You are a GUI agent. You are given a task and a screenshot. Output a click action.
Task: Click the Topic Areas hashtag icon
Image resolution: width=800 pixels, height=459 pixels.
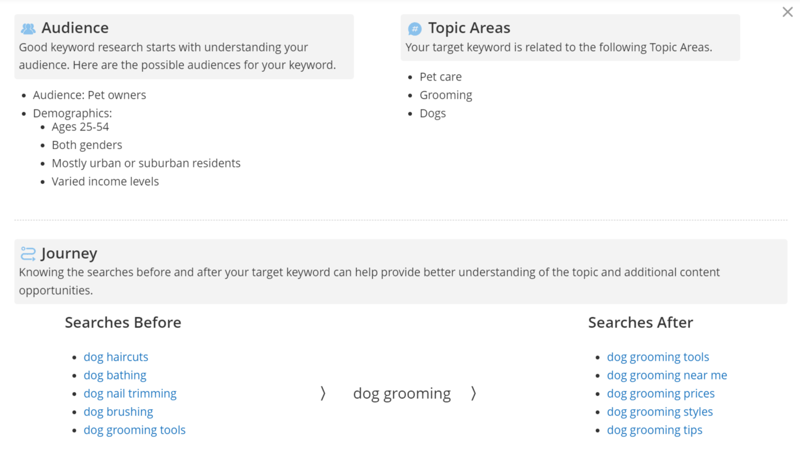[x=415, y=29]
